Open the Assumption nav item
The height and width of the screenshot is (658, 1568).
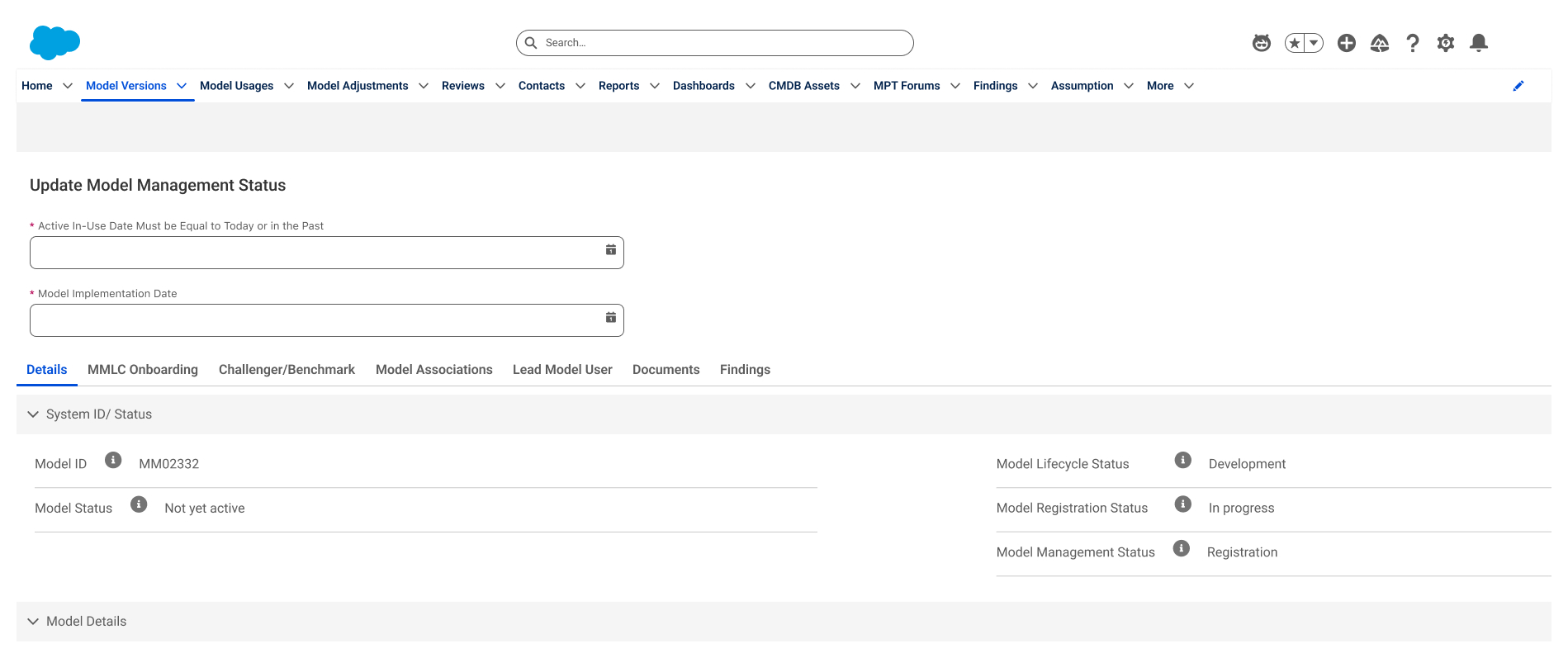(x=1082, y=86)
